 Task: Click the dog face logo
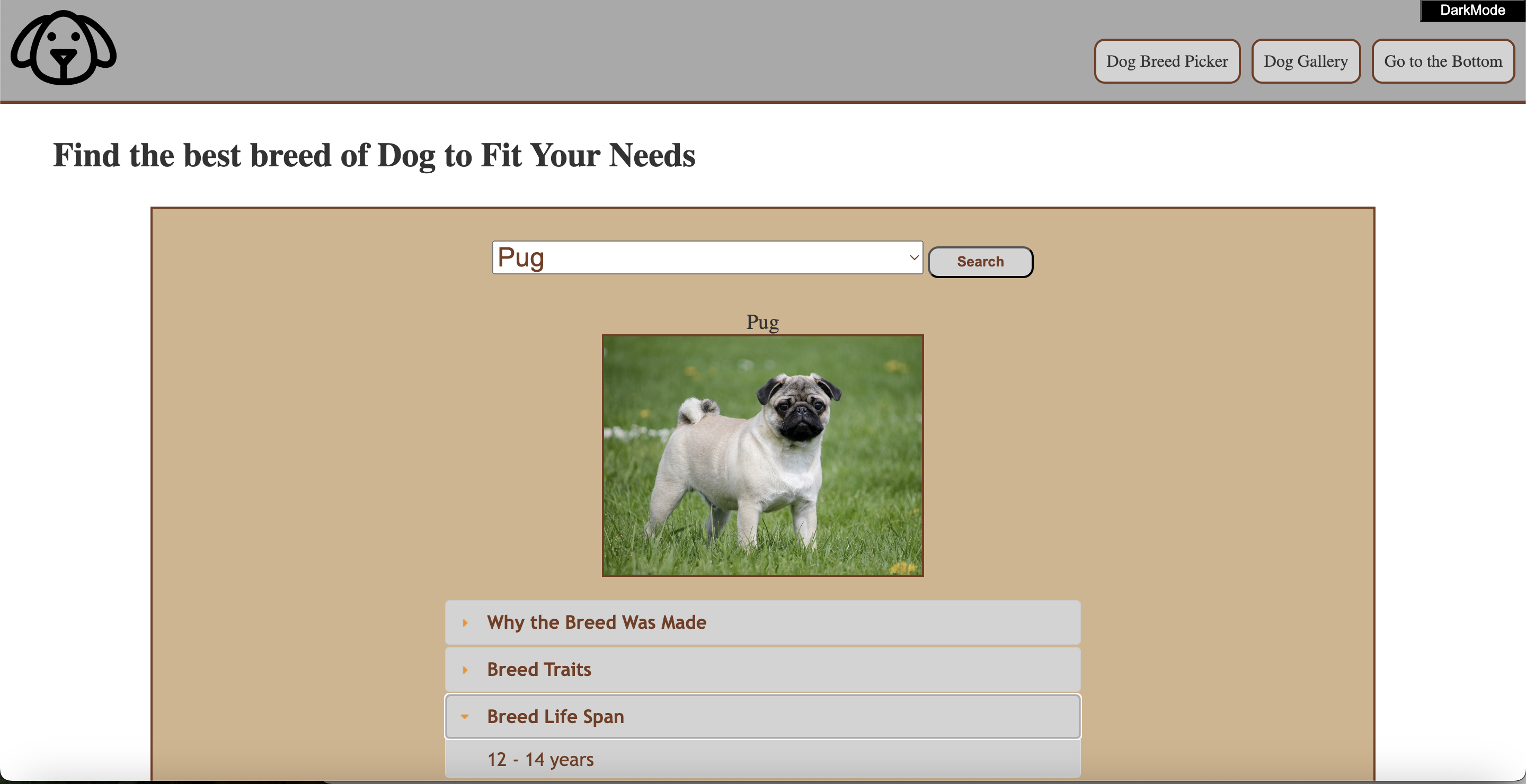(x=63, y=49)
